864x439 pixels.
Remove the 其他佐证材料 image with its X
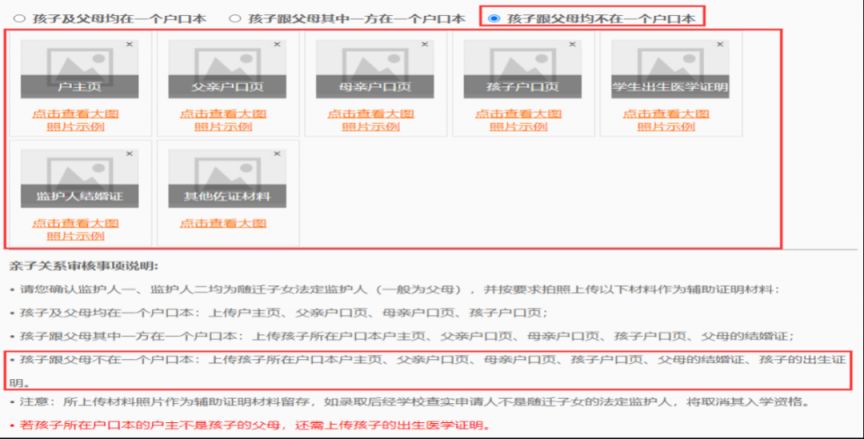tap(277, 154)
